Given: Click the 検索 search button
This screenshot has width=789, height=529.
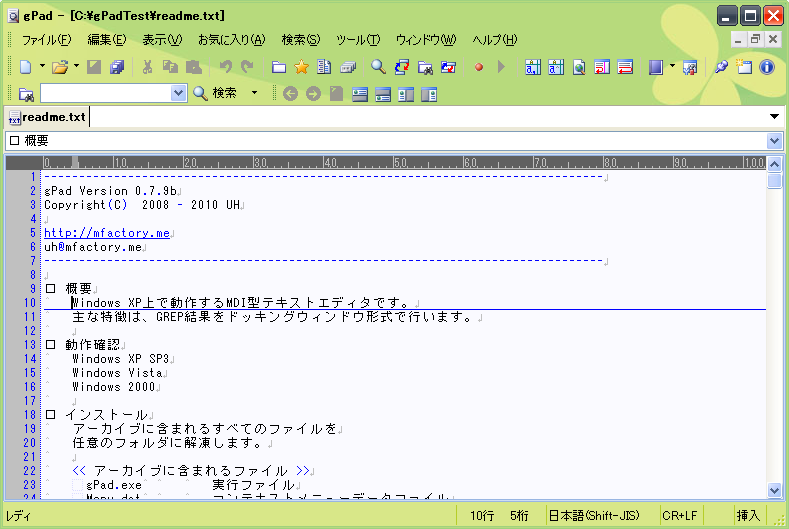Looking at the screenshot, I should (x=215, y=93).
